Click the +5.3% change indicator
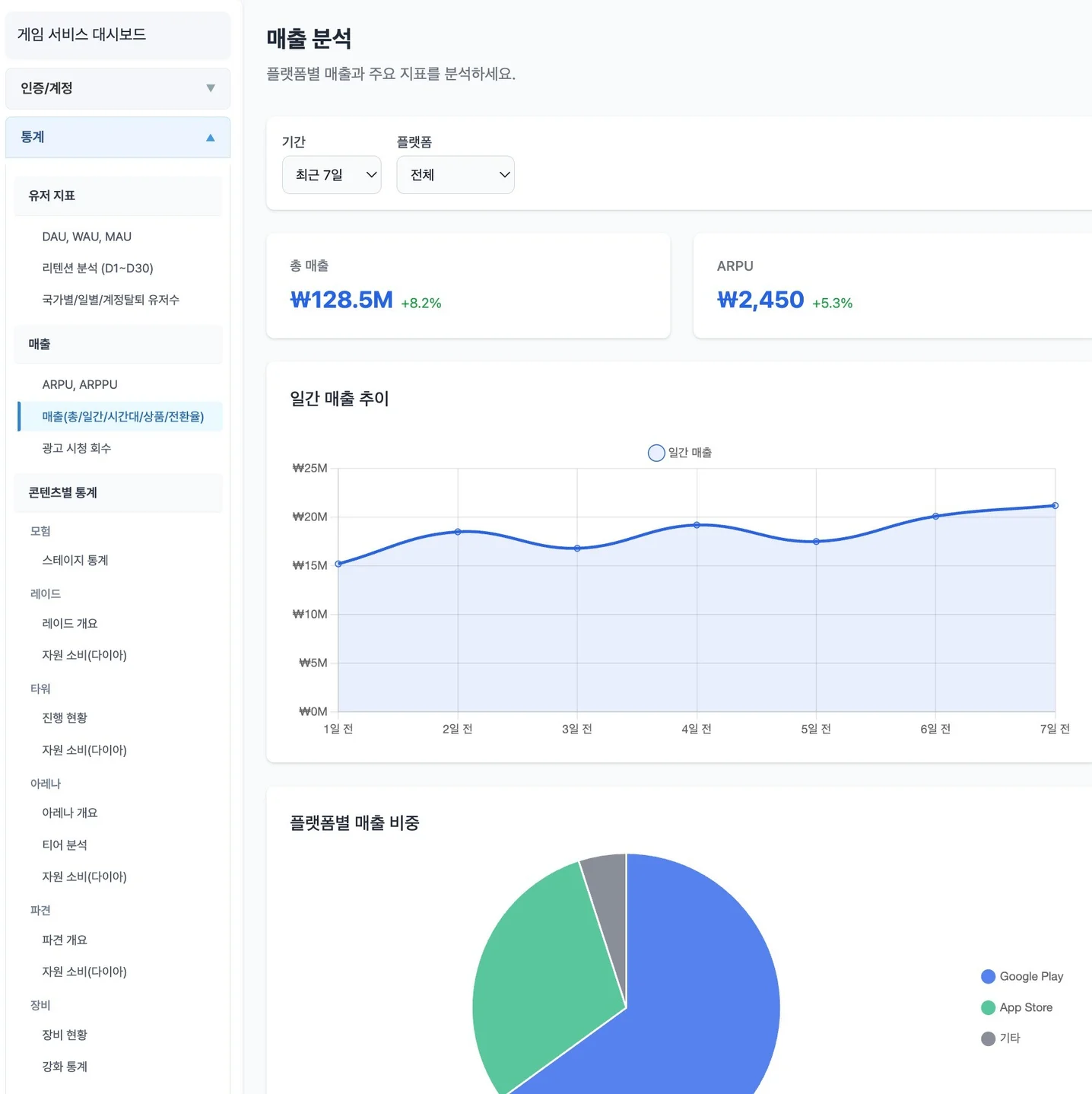1092x1094 pixels. pyautogui.click(x=832, y=303)
